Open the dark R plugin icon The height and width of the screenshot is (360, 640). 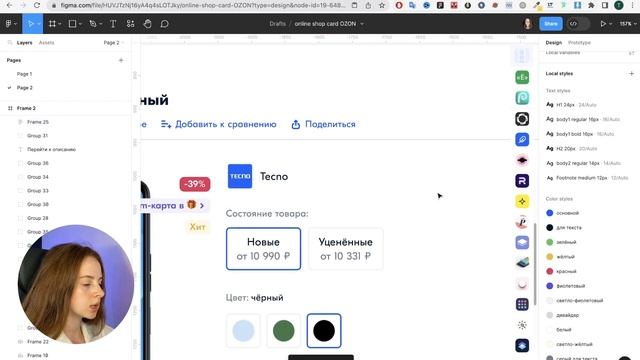point(522,181)
